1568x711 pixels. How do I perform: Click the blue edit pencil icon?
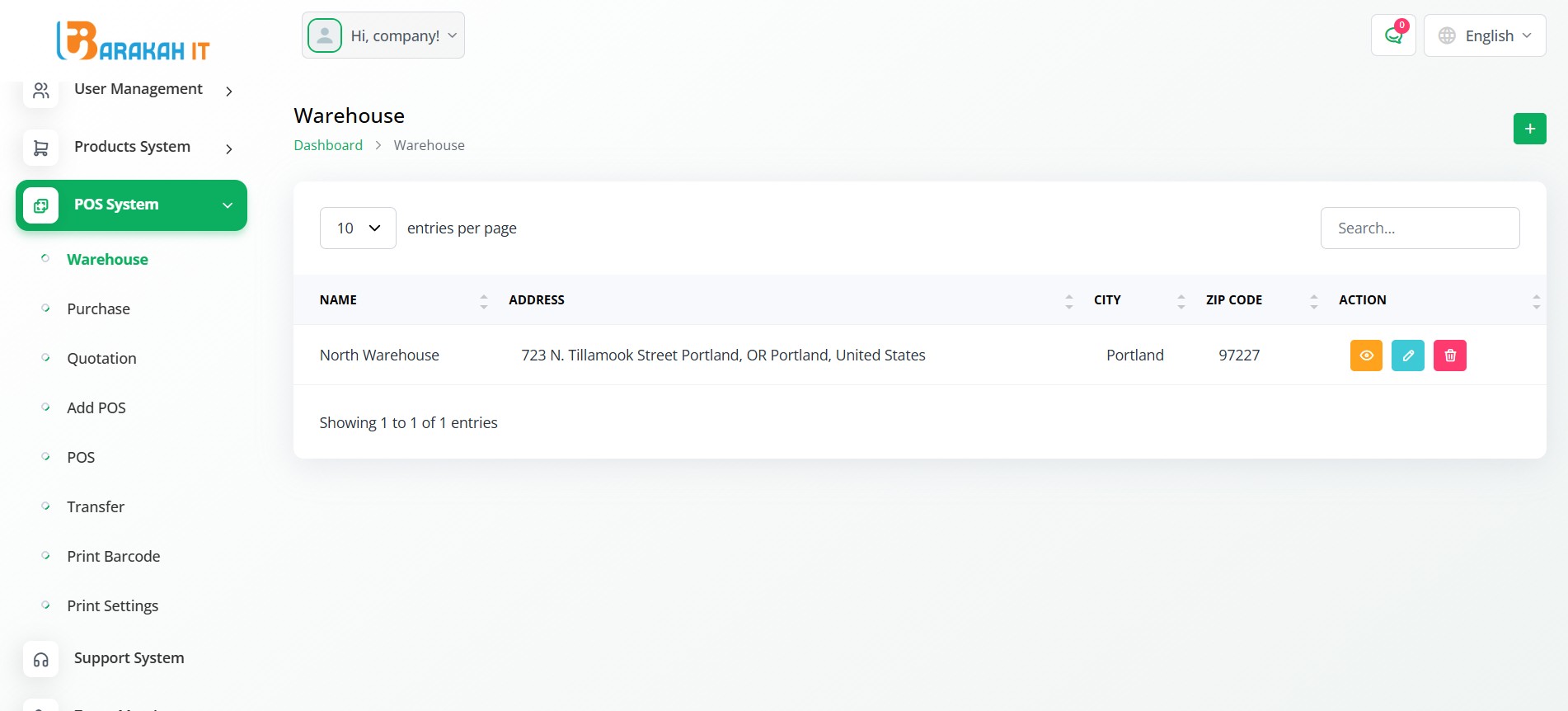tap(1408, 355)
